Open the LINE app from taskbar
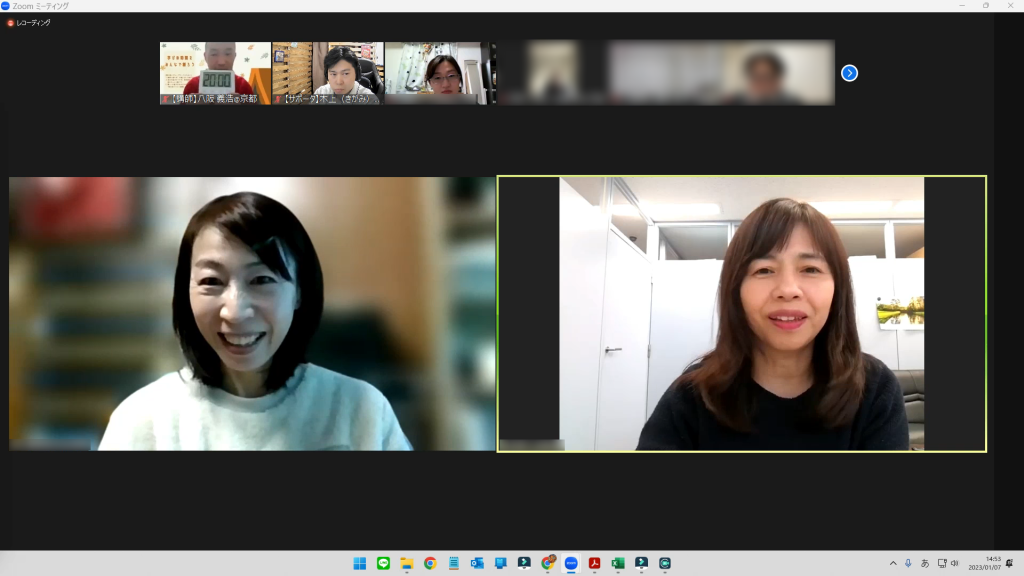This screenshot has height=576, width=1024. pos(383,563)
